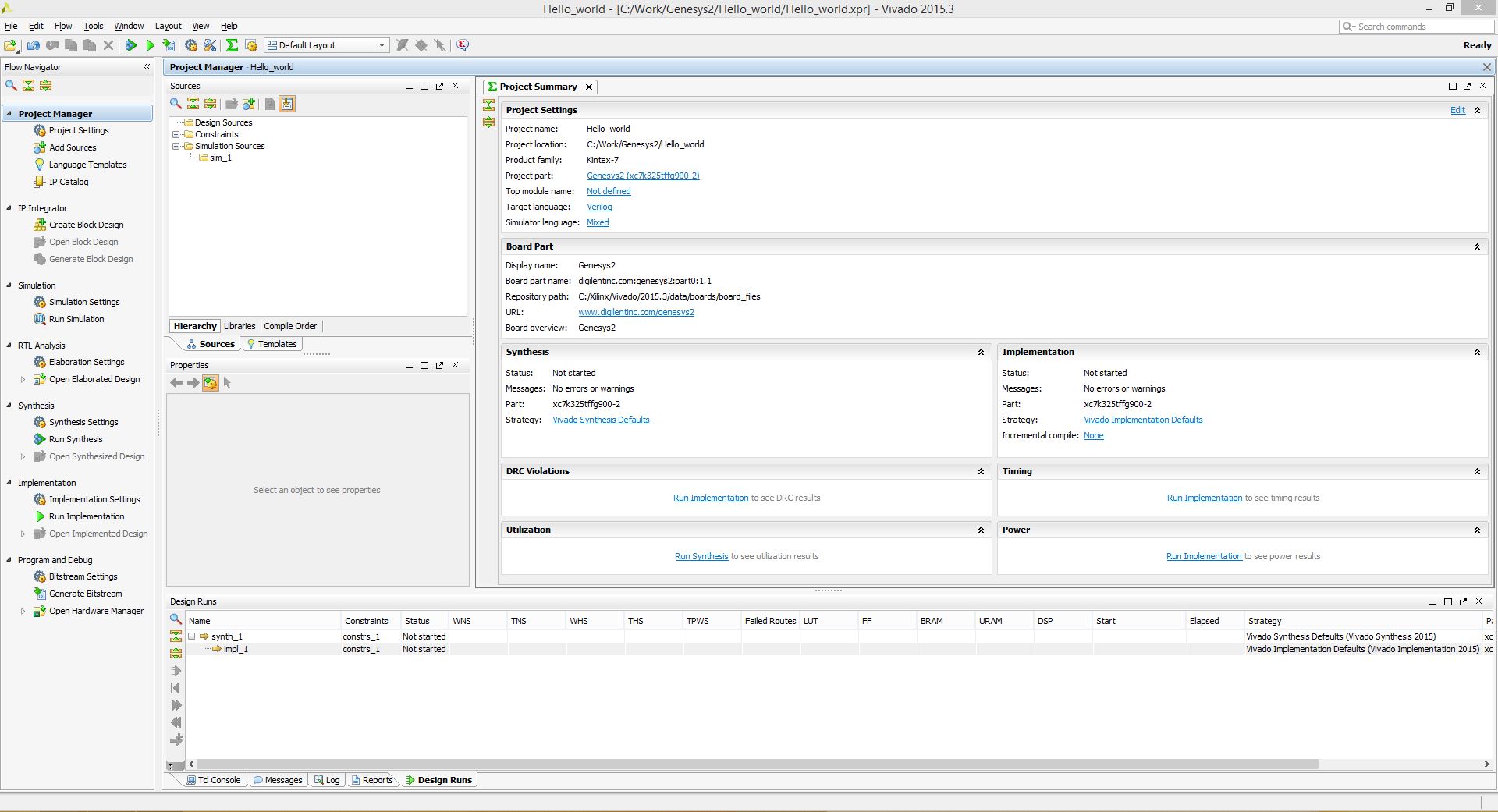Screen dimensions: 1498x812
Task: Select impl_1 row in Design Runs
Action: click(840, 649)
